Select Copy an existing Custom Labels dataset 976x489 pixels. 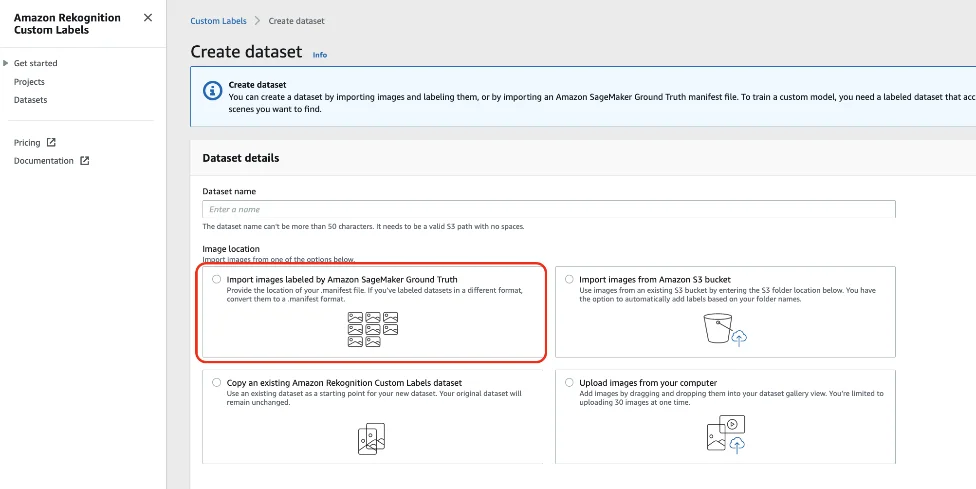click(217, 382)
